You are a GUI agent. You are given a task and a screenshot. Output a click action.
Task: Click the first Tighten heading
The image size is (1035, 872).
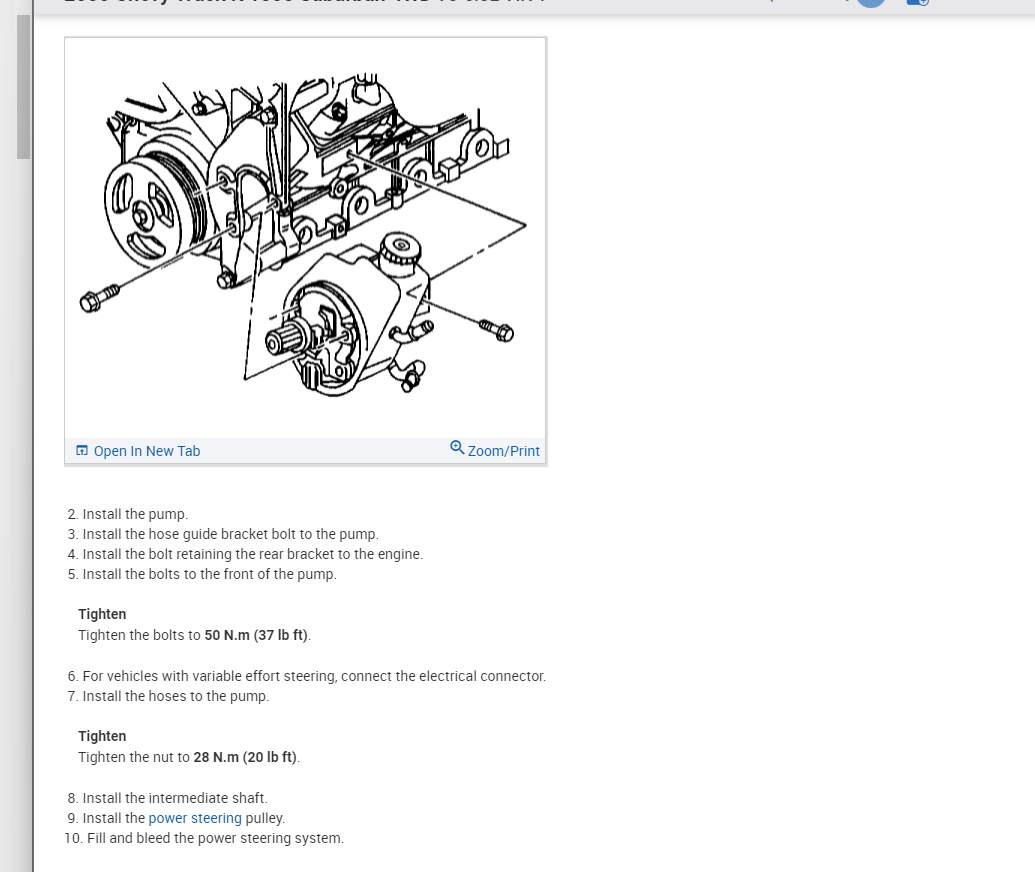[x=102, y=614]
